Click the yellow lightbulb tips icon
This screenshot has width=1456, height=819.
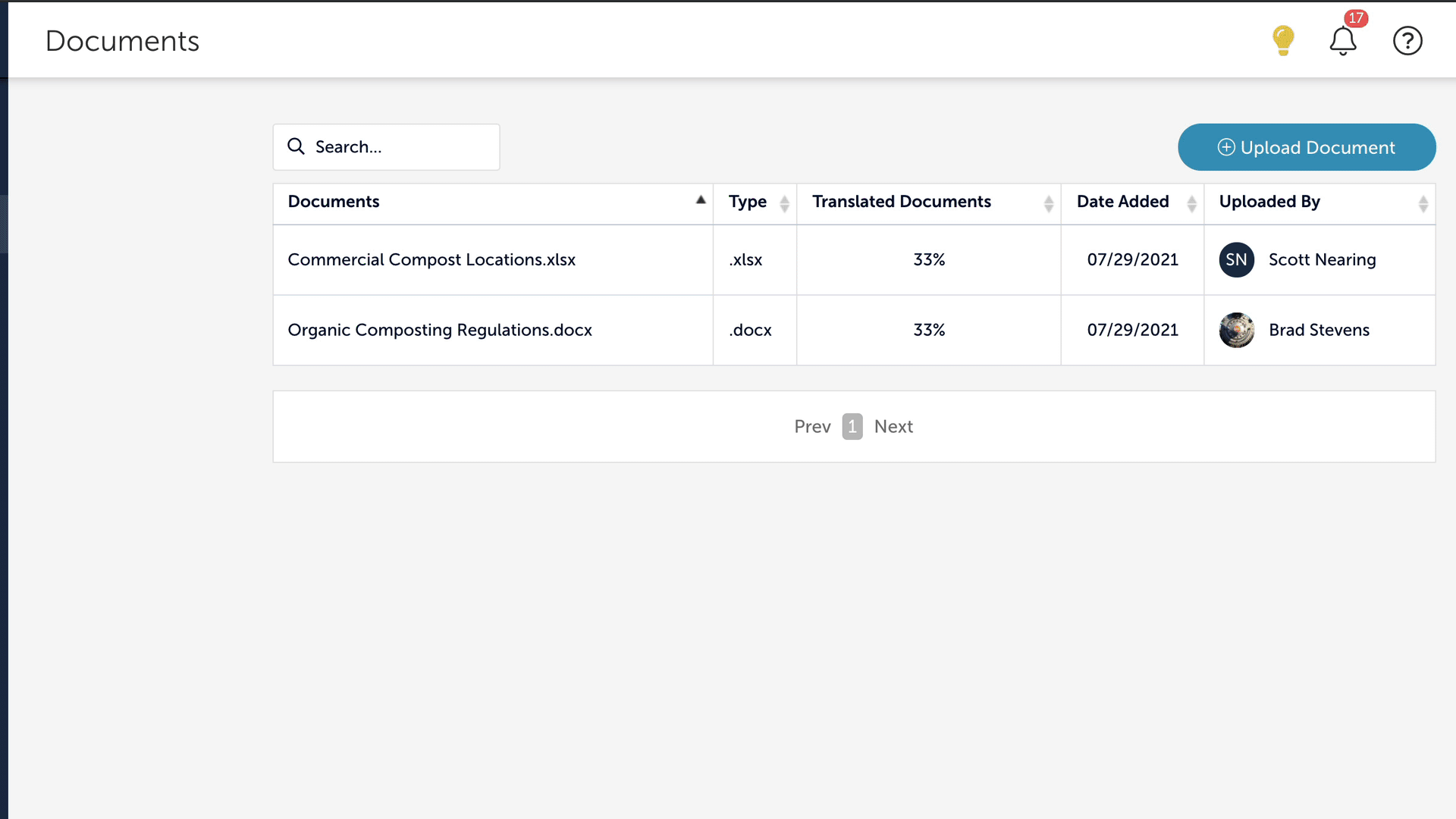tap(1283, 40)
